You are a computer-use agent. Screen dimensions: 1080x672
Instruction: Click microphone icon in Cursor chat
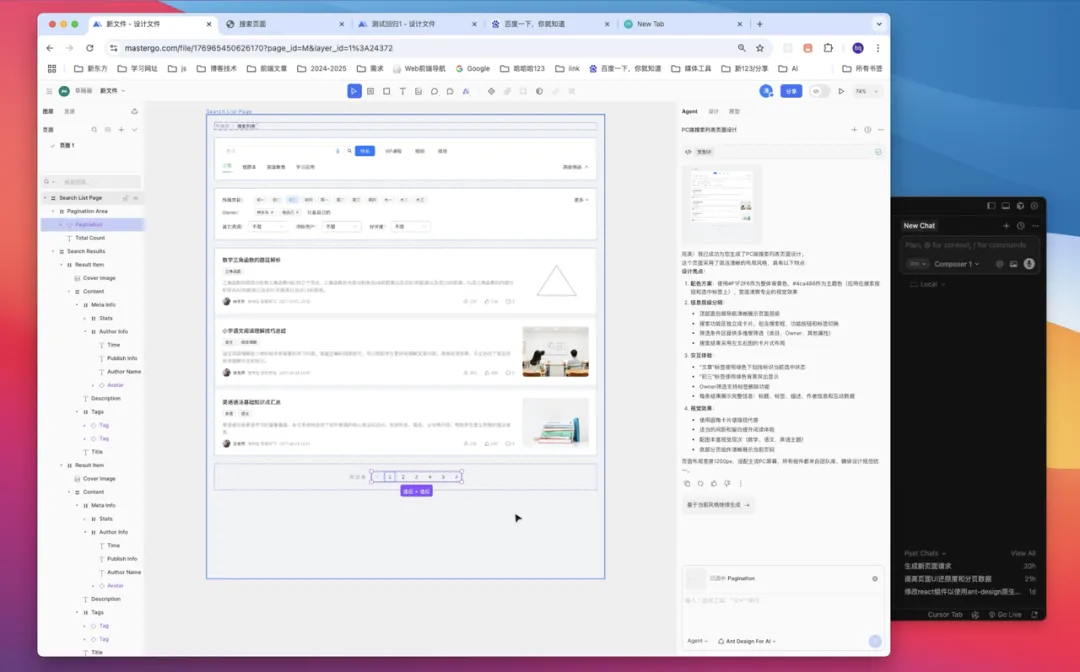pyautogui.click(x=1029, y=264)
